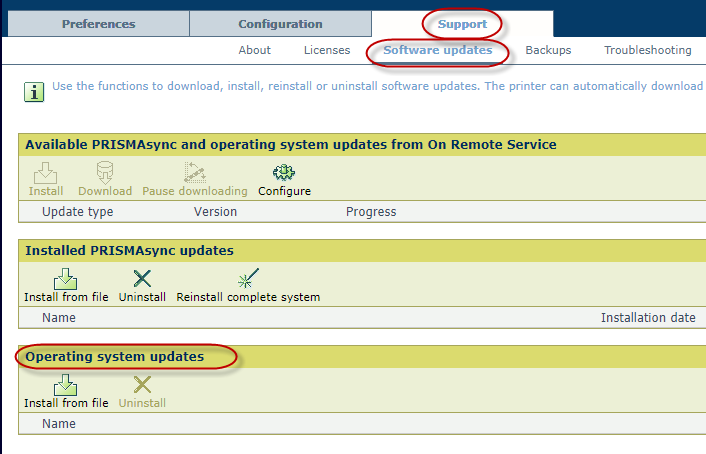Open the Troubleshooting sub-tab
This screenshot has width=706, height=454.
(x=647, y=50)
